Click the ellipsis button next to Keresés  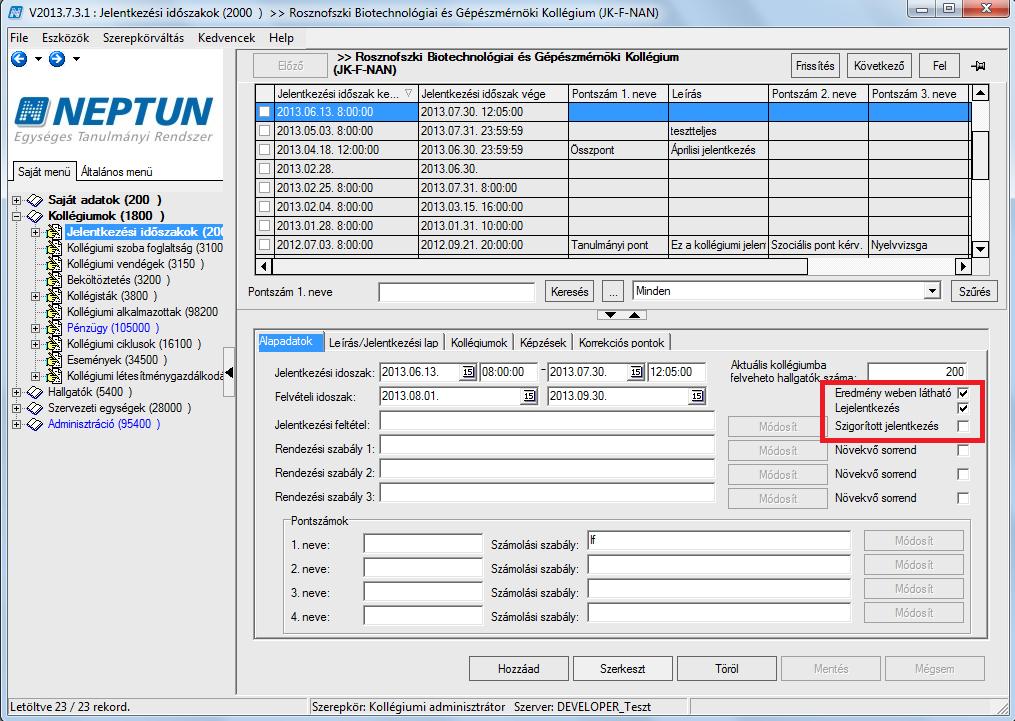tap(612, 292)
